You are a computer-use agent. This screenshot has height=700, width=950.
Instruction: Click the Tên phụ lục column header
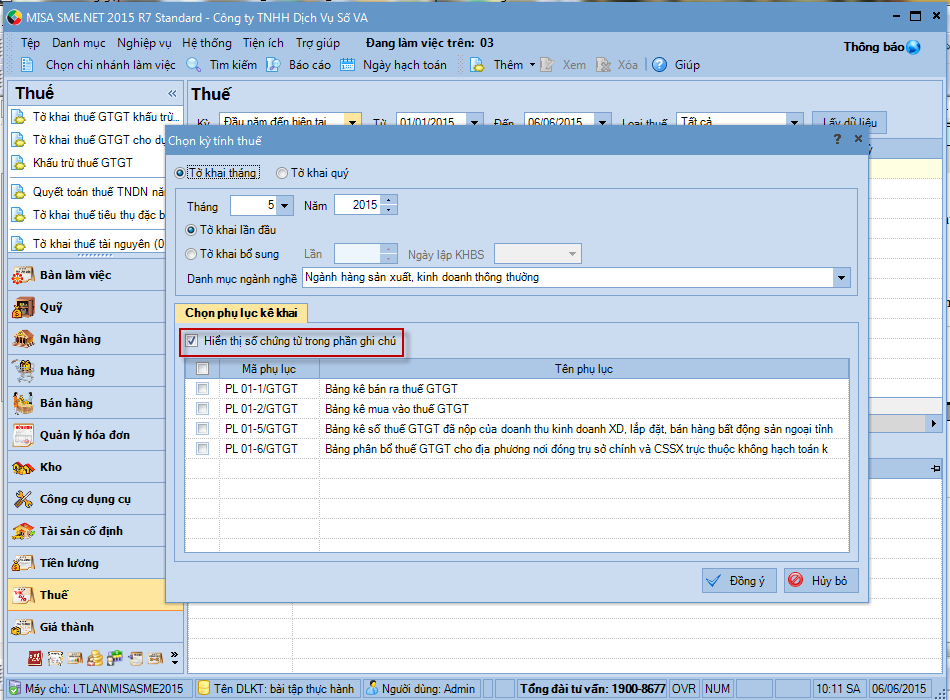click(584, 368)
